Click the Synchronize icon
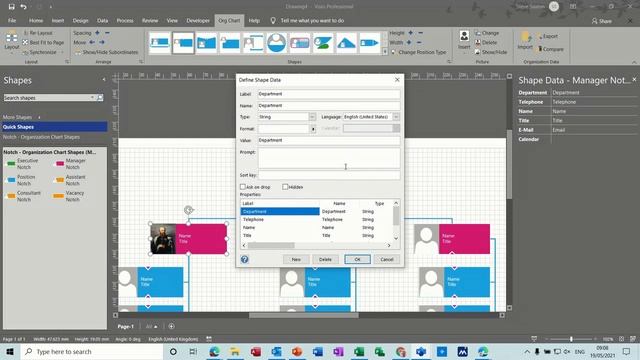The image size is (640, 360). tap(26, 52)
